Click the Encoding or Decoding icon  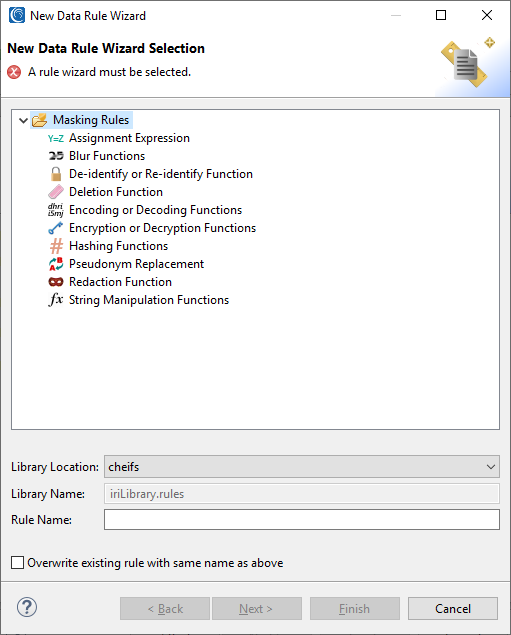56,210
